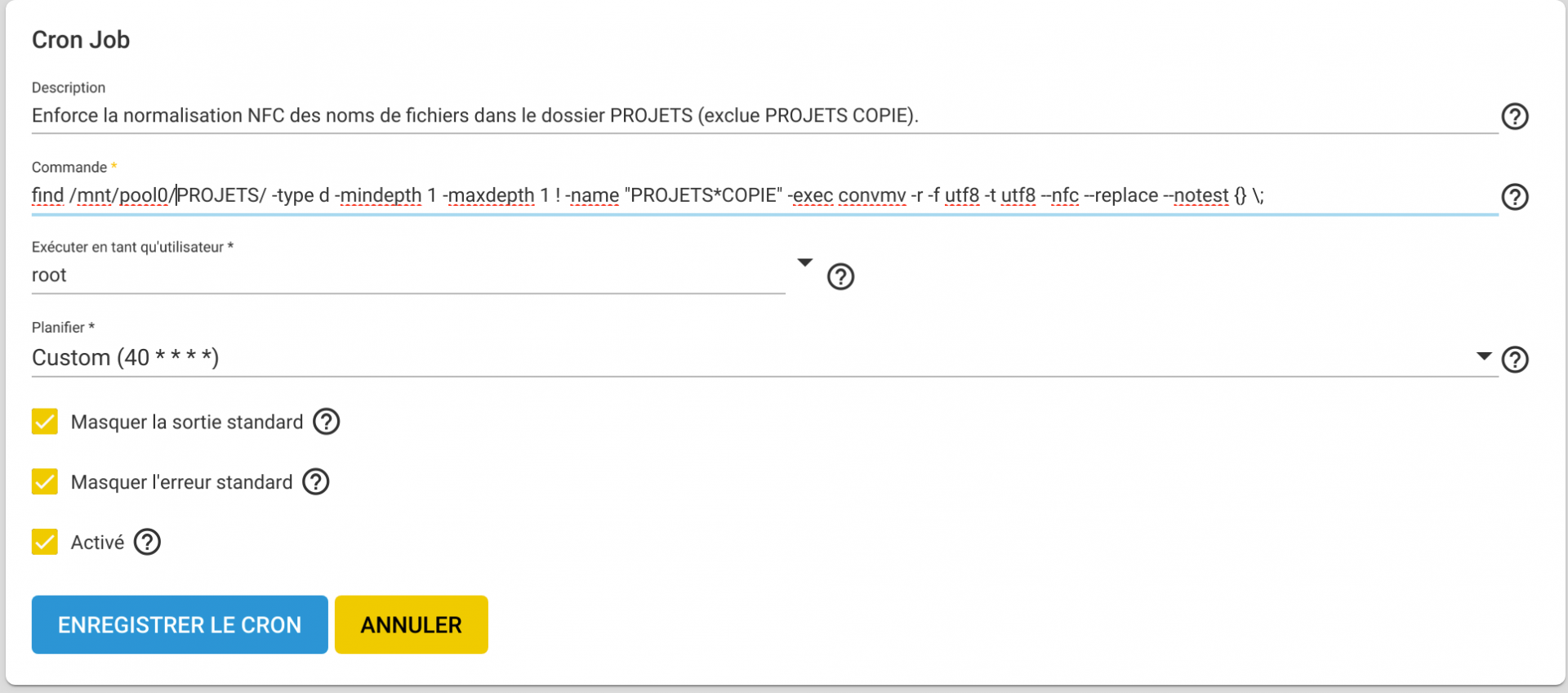Select the root user field
The image size is (1568, 693).
coord(408,276)
